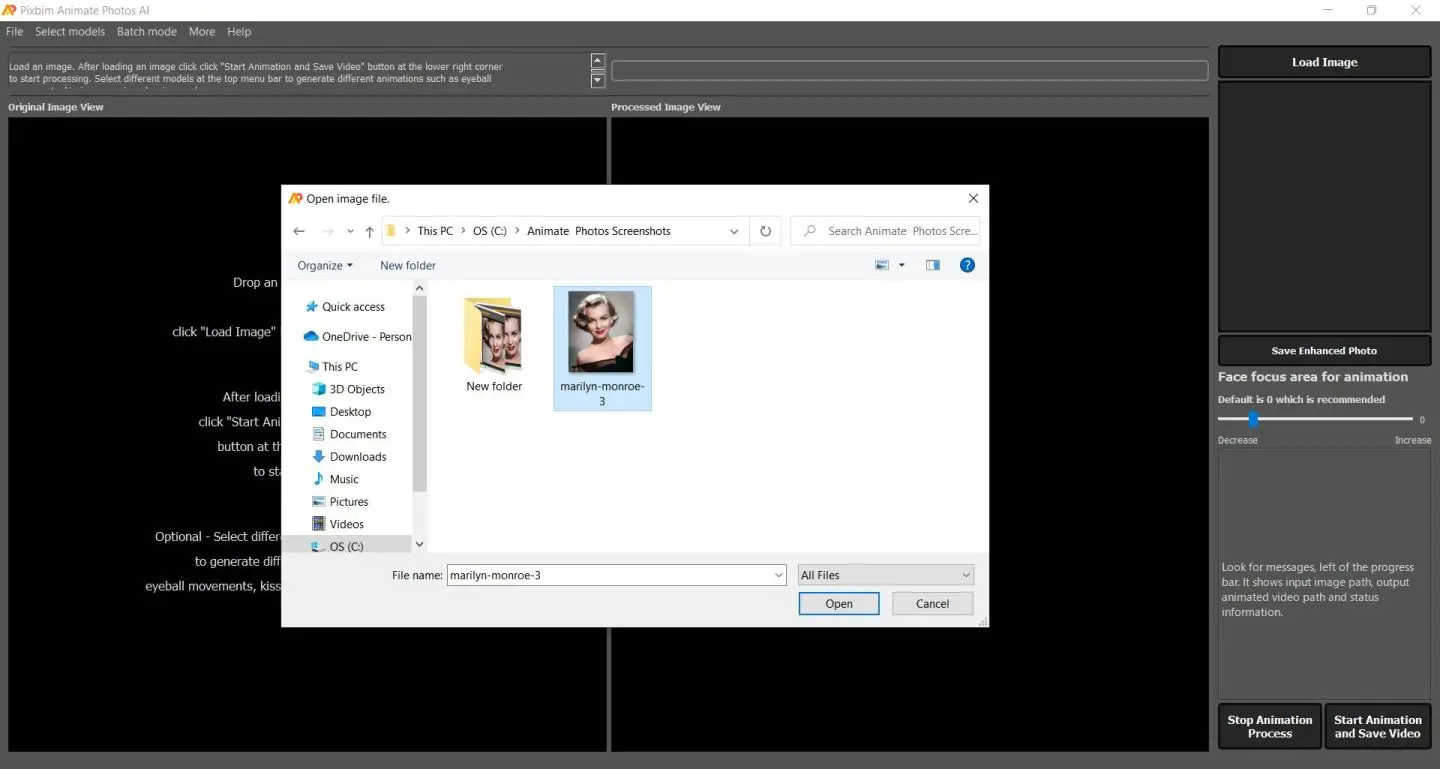Click the progress bar in Pixbim

909,70
